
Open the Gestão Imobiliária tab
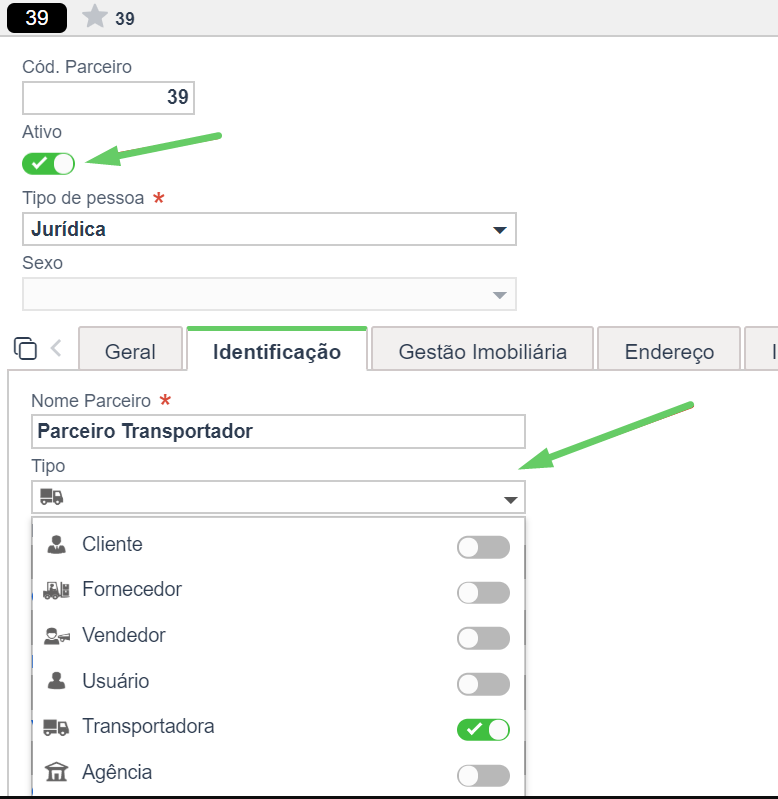coord(482,351)
